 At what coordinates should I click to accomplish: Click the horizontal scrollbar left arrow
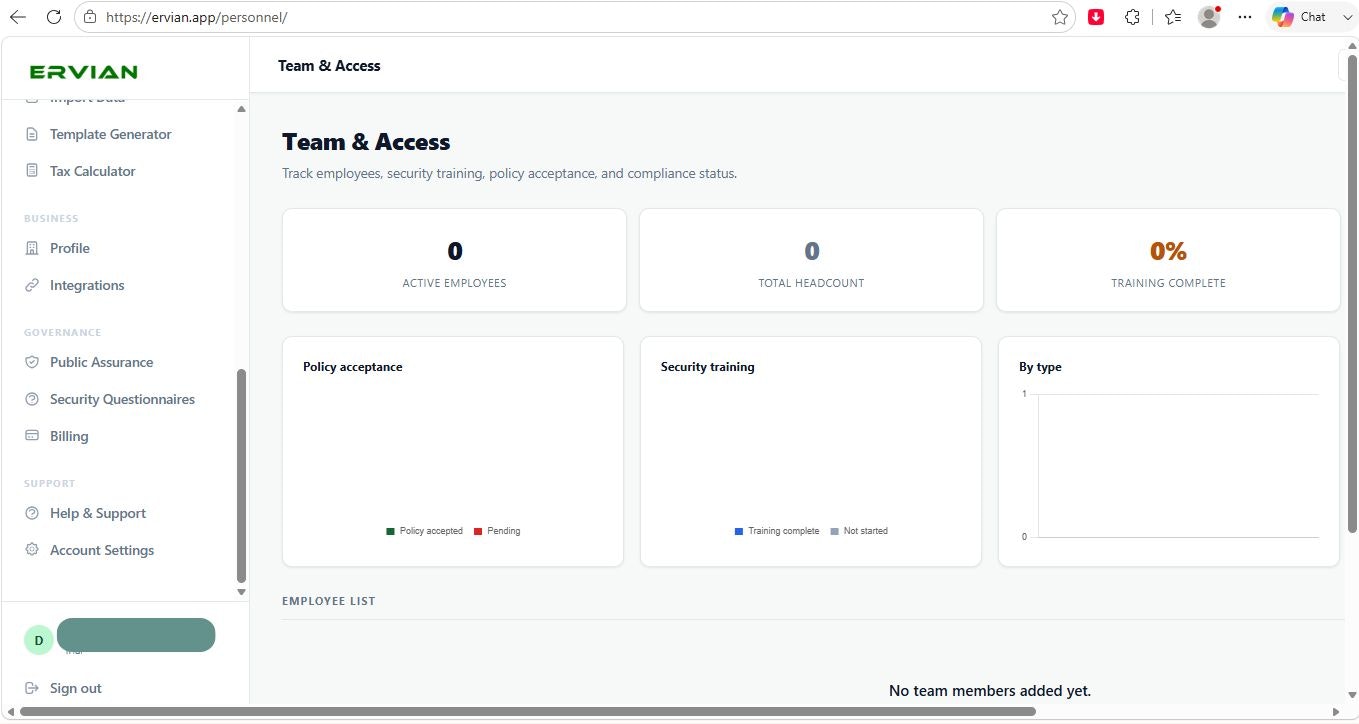(9, 712)
